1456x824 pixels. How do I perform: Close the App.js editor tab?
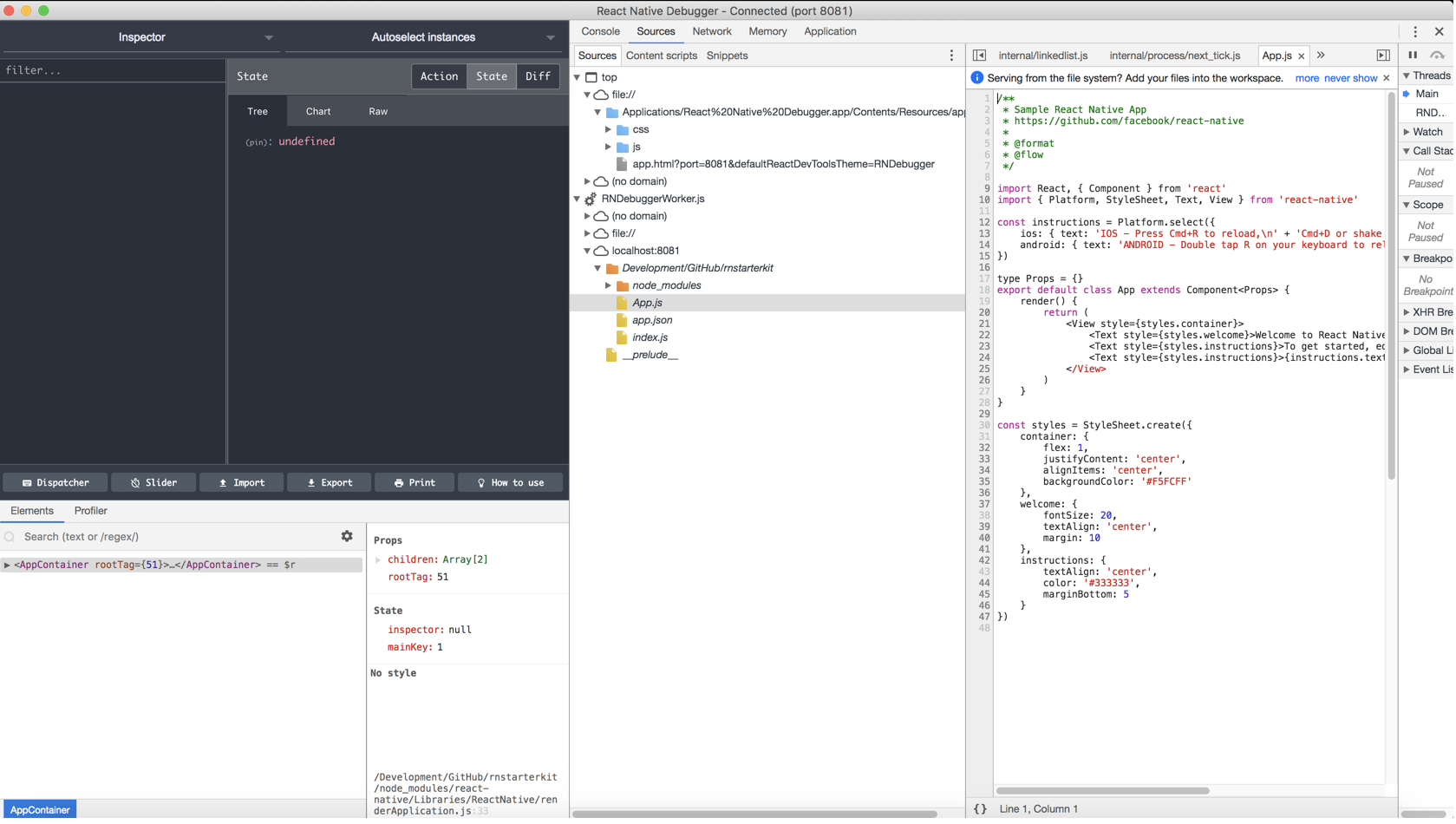[1301, 56]
